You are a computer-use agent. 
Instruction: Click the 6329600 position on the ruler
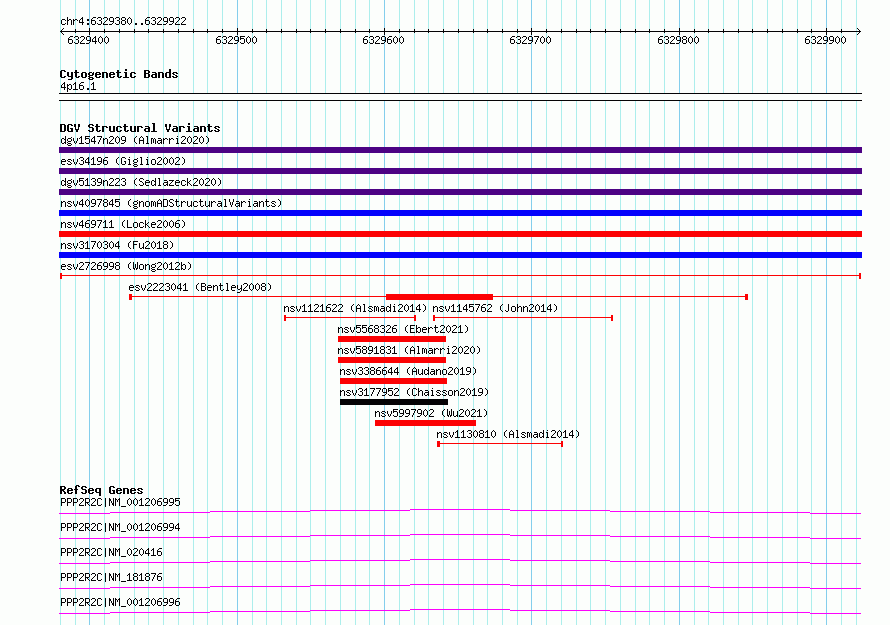coord(384,40)
